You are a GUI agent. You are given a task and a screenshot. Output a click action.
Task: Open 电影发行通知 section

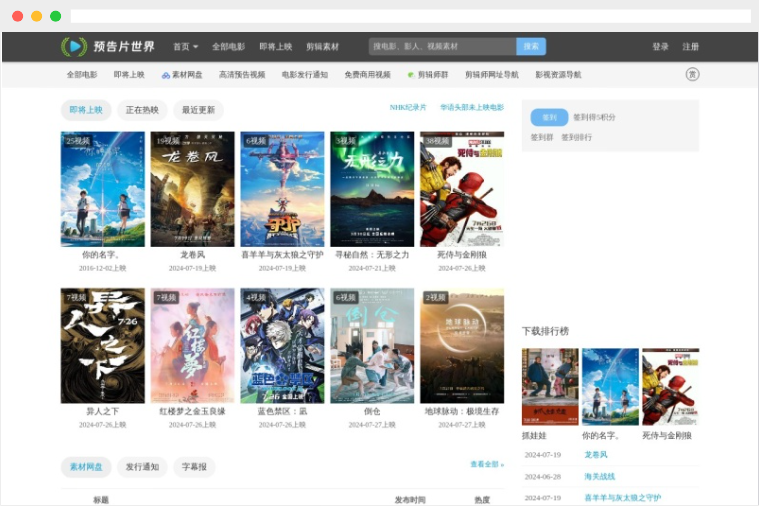[x=305, y=75]
